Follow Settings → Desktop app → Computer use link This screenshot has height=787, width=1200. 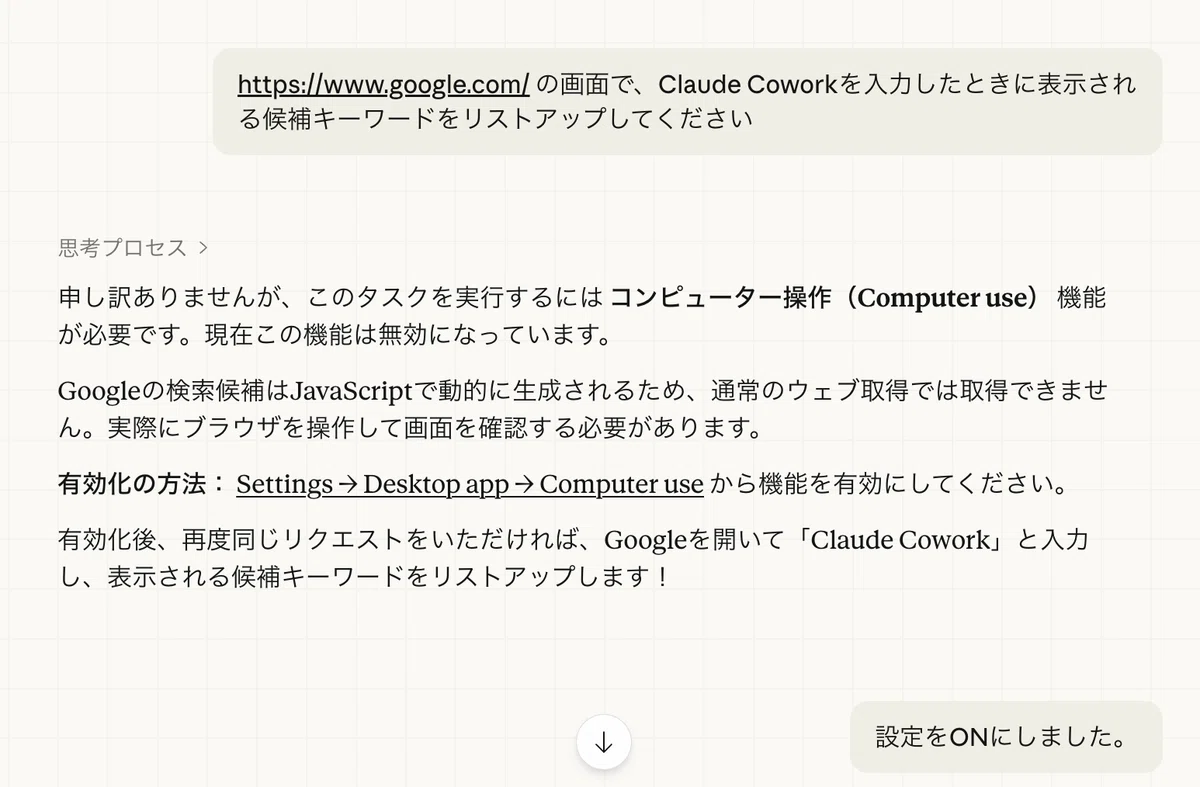(470, 485)
